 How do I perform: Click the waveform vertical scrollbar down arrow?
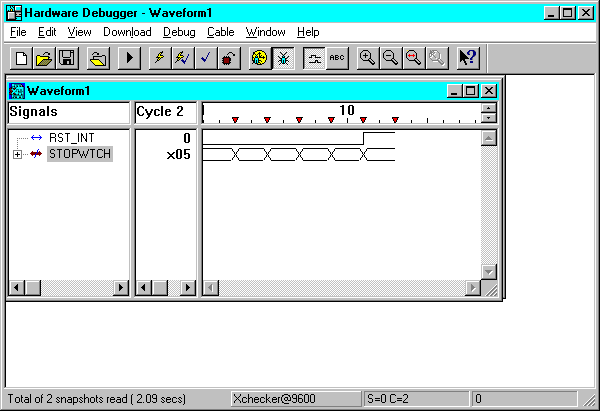pos(489,272)
